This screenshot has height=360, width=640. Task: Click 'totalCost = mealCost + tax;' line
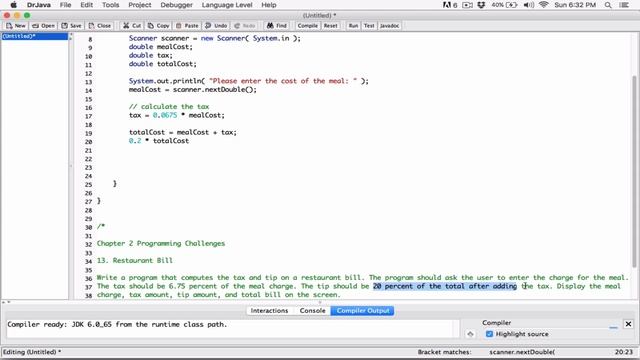[183, 132]
